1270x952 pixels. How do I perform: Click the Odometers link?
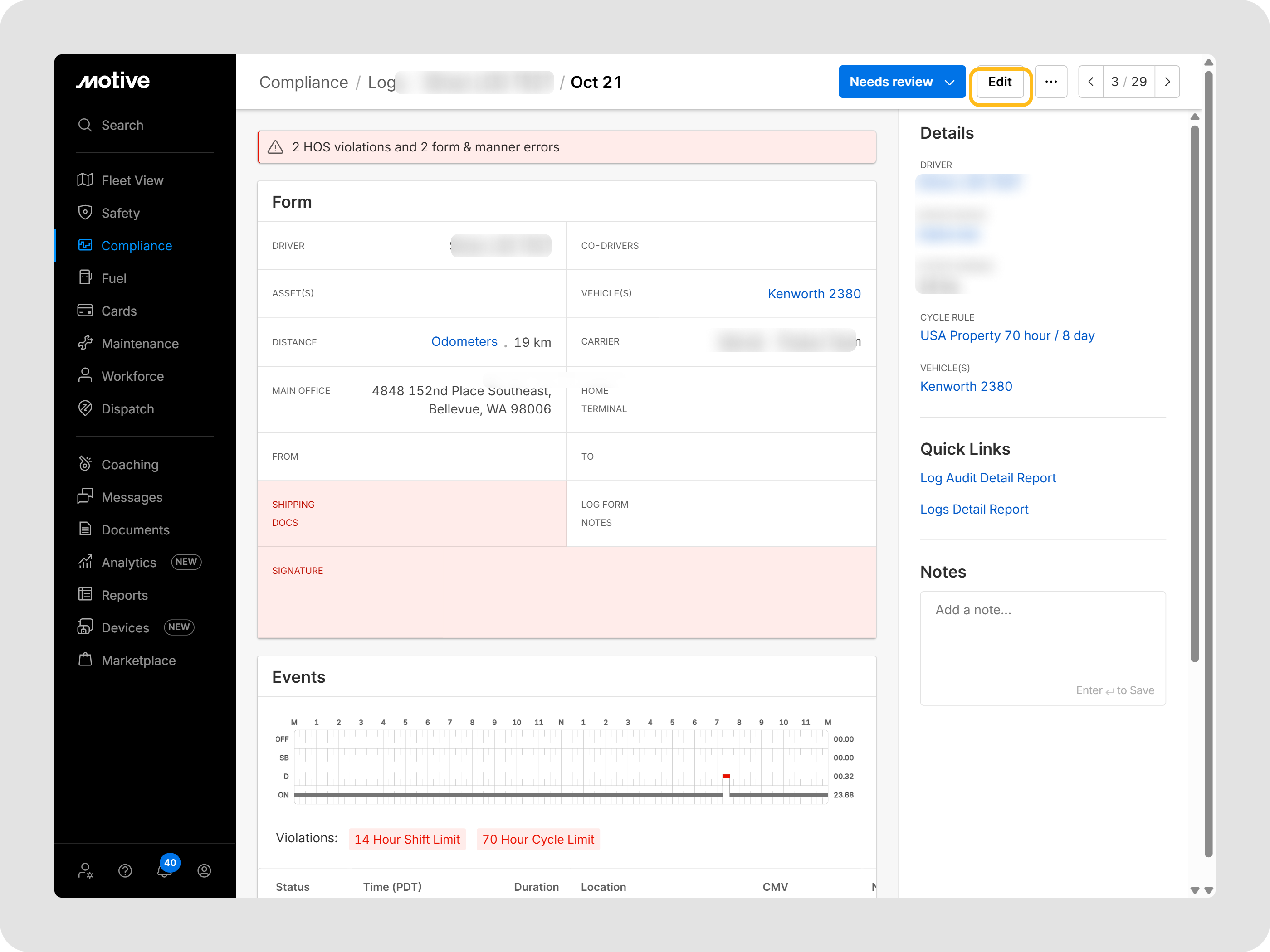coord(464,341)
